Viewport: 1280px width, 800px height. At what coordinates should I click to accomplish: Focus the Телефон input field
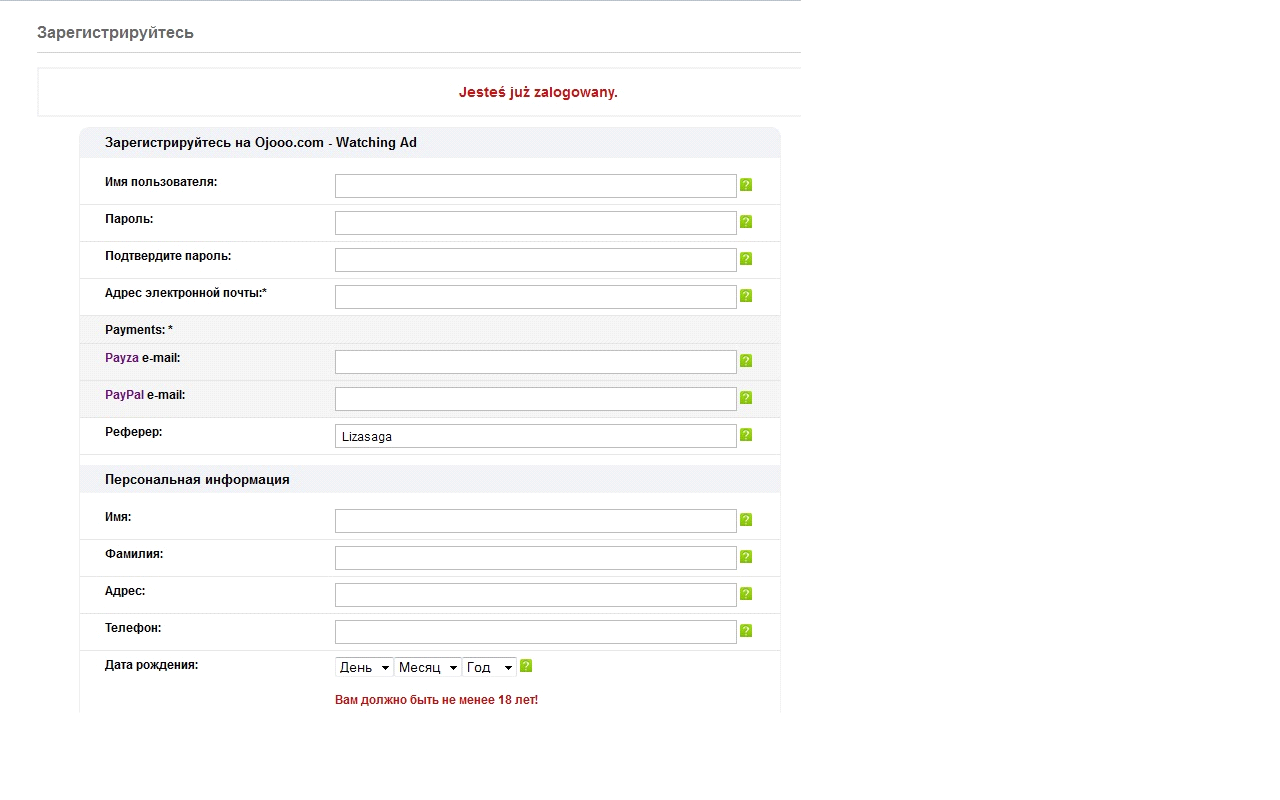pos(536,632)
